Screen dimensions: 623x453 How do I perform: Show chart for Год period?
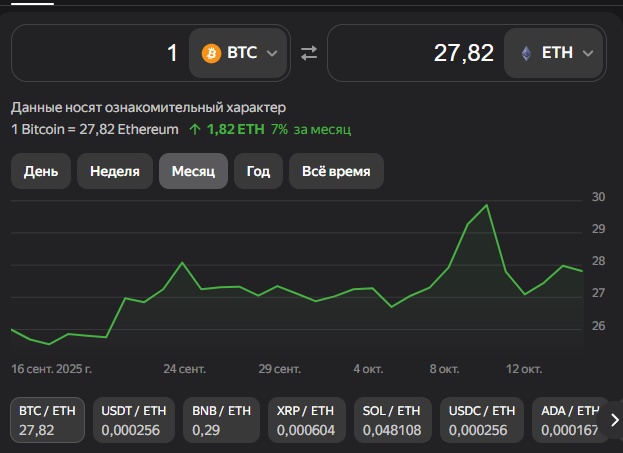coord(258,171)
